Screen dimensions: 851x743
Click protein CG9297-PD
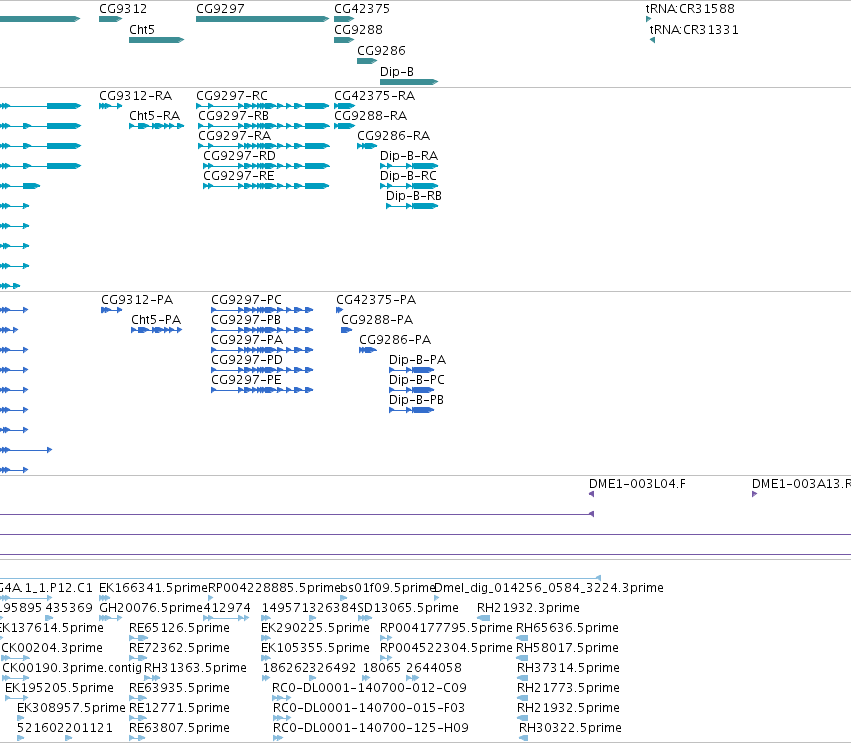(x=247, y=360)
